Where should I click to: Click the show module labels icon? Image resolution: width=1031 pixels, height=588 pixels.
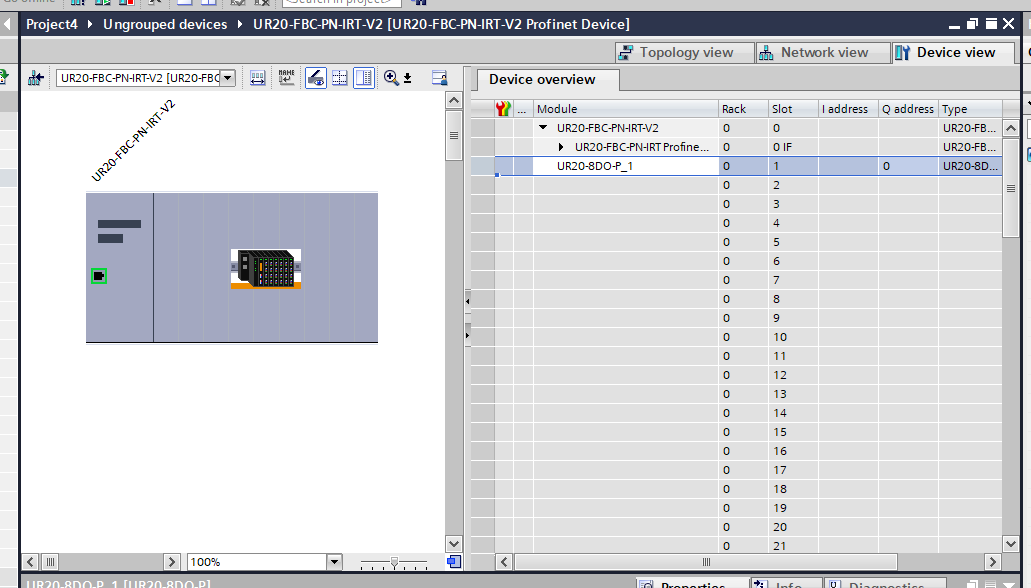[258, 78]
